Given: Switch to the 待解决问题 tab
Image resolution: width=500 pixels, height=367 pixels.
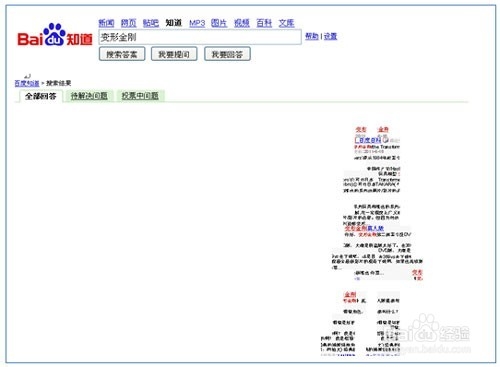Looking at the screenshot, I should click(89, 96).
